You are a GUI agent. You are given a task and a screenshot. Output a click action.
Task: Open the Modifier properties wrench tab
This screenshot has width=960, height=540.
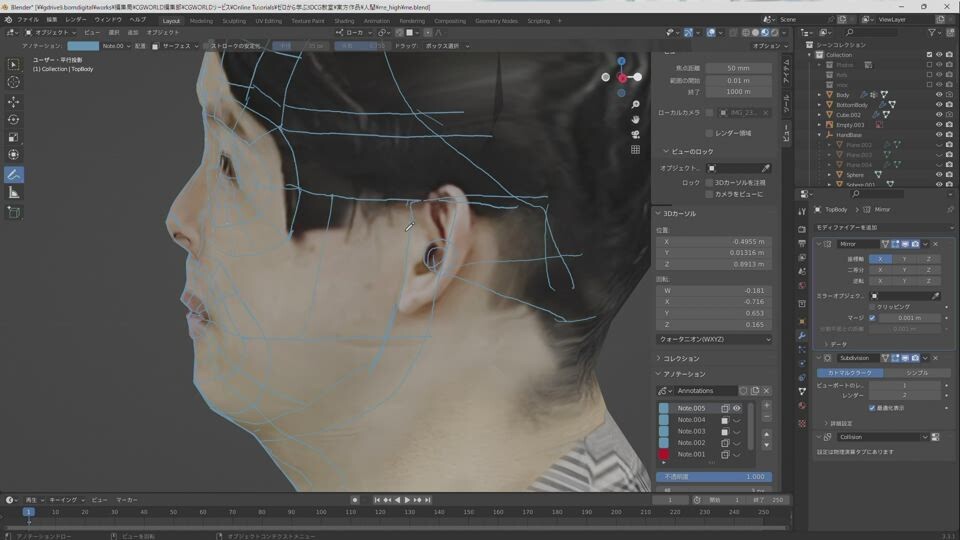pos(802,336)
